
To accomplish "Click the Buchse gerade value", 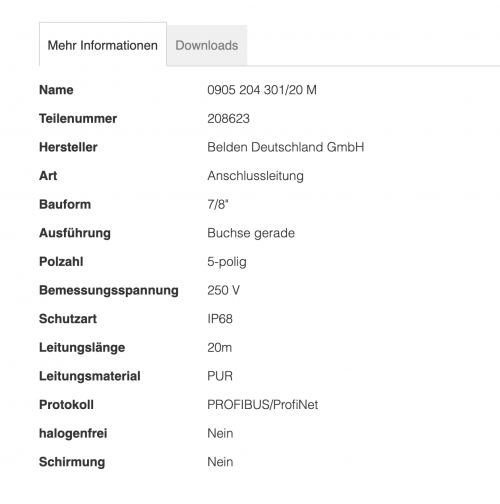I will [251, 233].
